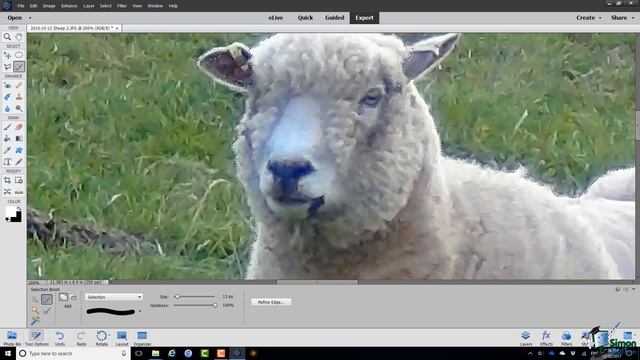The image size is (640, 360).
Task: Open the Rotate options arrow
Action: (109, 335)
